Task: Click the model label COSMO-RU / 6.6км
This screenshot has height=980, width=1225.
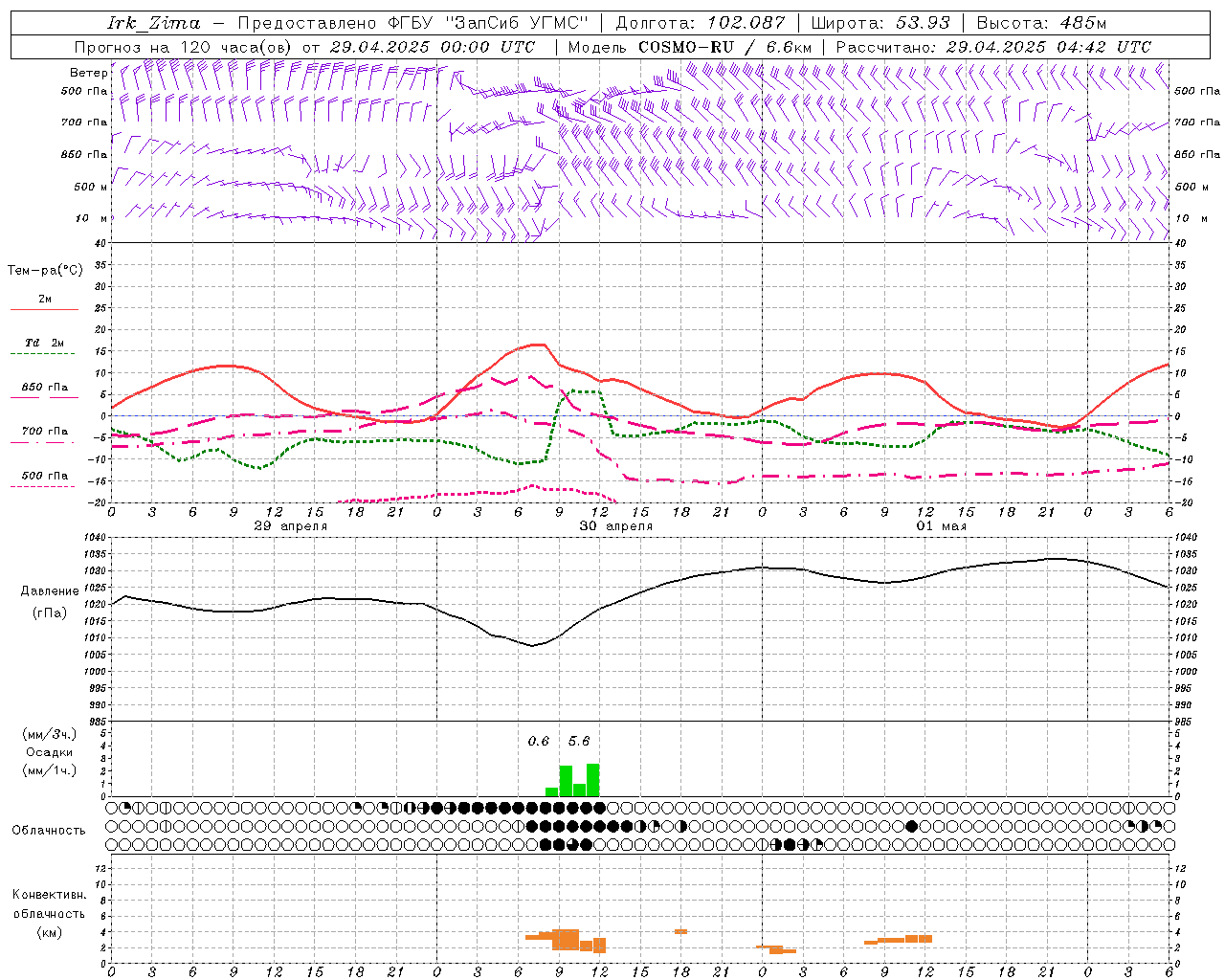Action: (x=725, y=47)
